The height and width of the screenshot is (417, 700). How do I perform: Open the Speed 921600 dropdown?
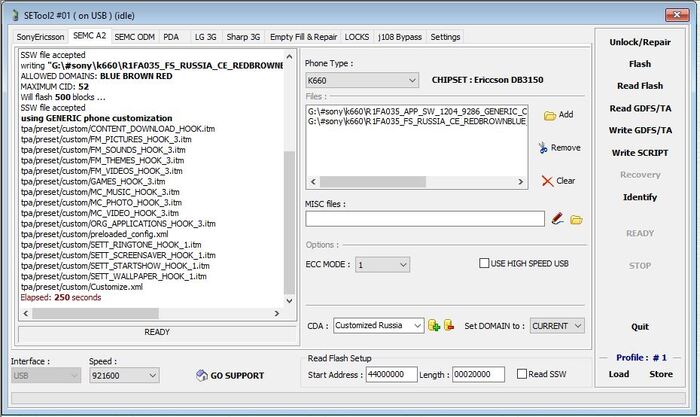point(124,375)
